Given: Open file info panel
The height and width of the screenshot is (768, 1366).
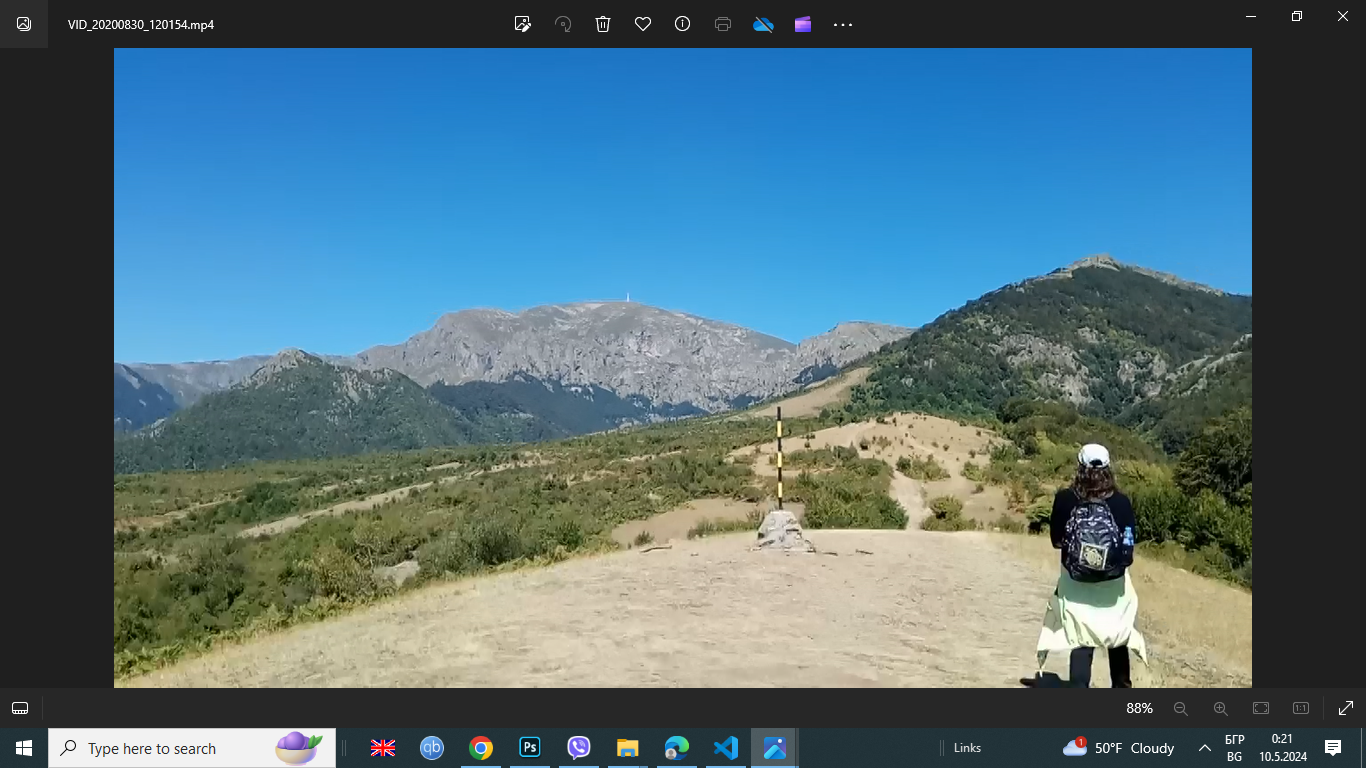Looking at the screenshot, I should pos(683,24).
